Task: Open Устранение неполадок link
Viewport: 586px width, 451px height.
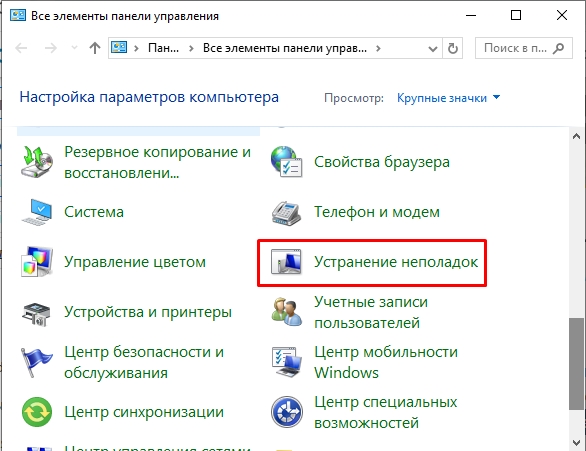Action: point(396,262)
